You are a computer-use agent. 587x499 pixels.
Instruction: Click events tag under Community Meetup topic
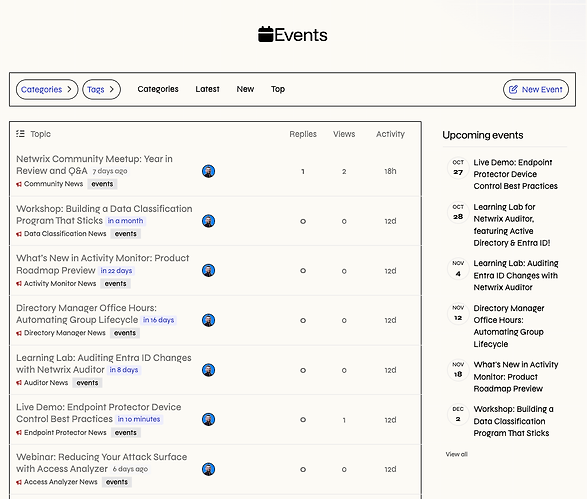click(x=102, y=184)
